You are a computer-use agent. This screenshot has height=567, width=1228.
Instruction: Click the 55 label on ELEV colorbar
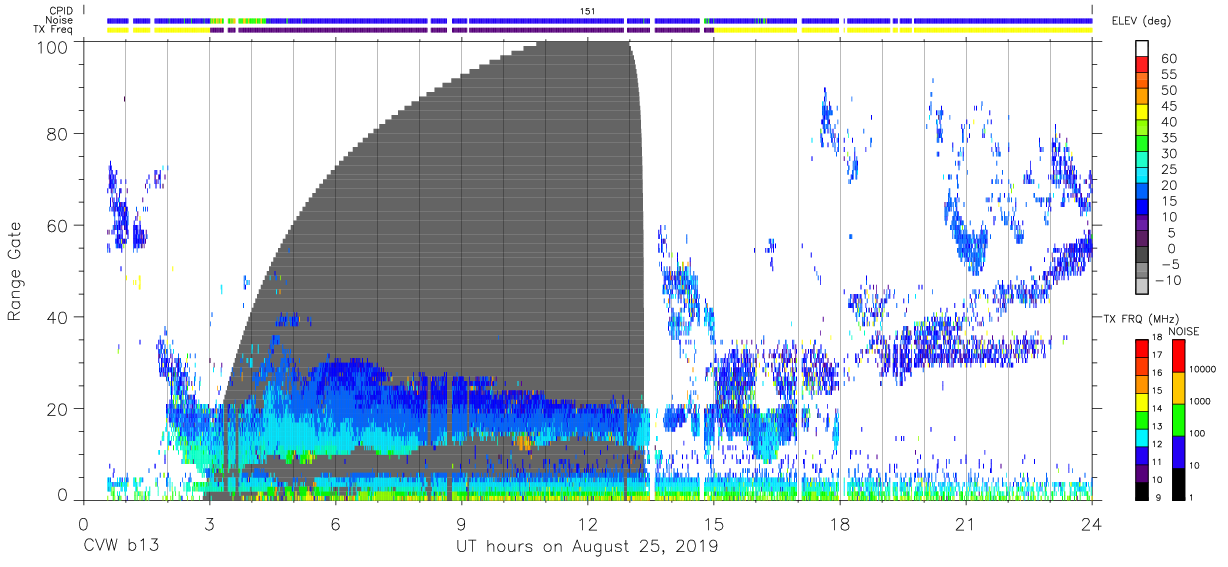click(1169, 74)
